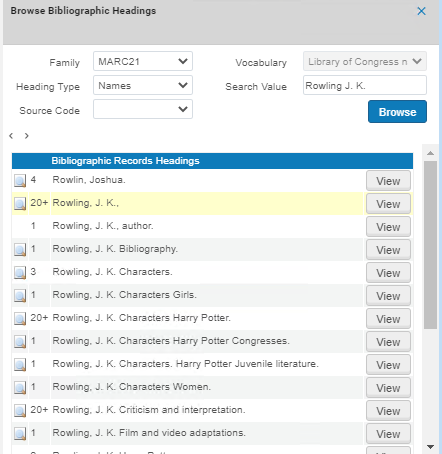This screenshot has width=442, height=454.
Task: Open the Heading Type dropdown showing Names
Action: (143, 85)
